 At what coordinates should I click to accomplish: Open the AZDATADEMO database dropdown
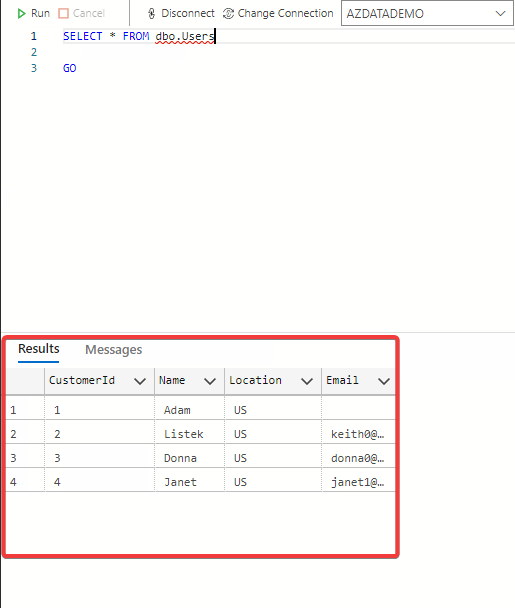pos(427,14)
